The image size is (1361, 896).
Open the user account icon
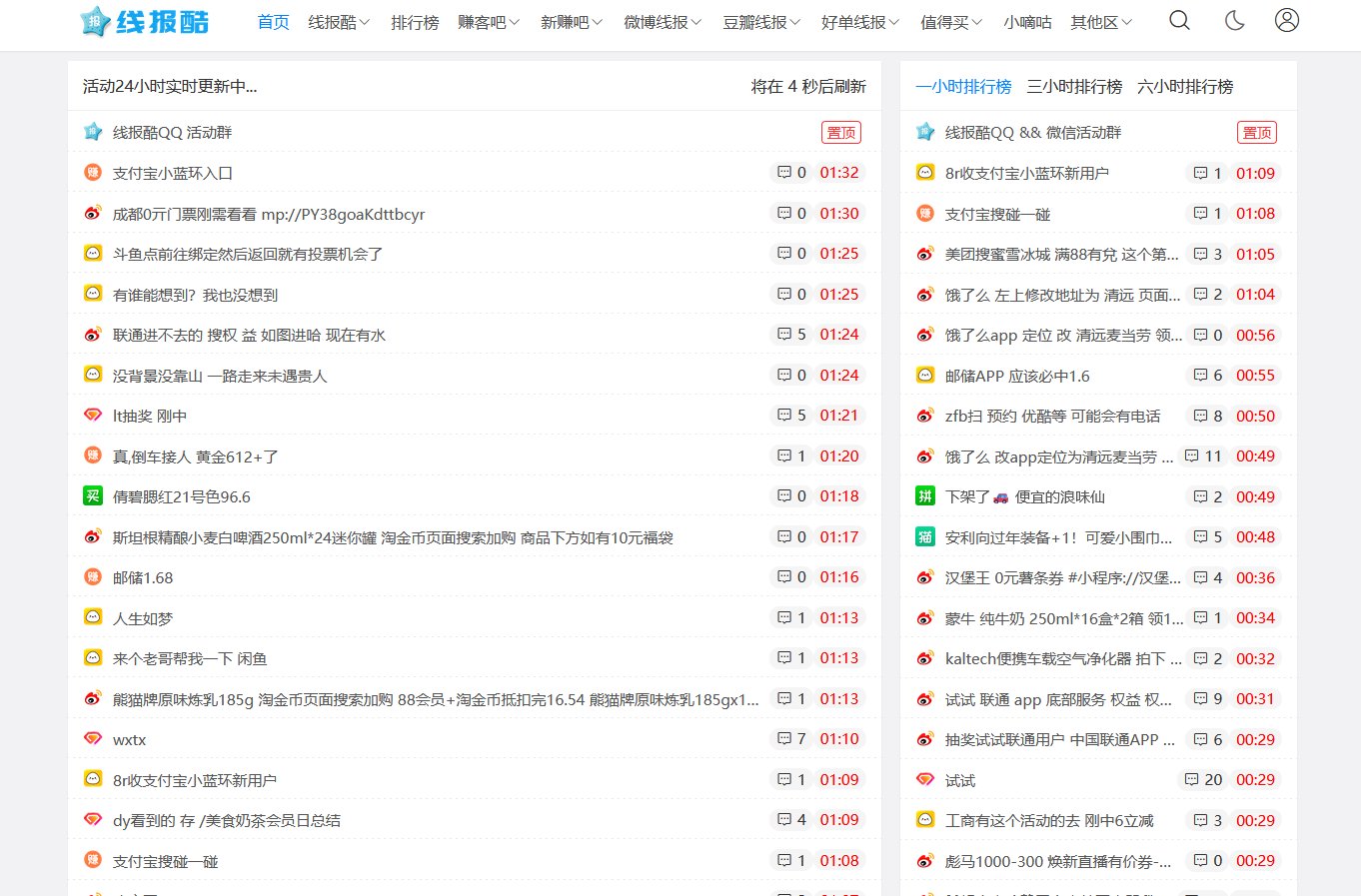pyautogui.click(x=1287, y=20)
